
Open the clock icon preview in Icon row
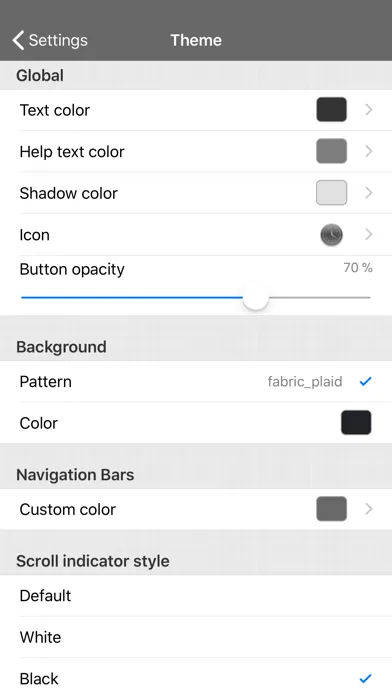pyautogui.click(x=332, y=235)
